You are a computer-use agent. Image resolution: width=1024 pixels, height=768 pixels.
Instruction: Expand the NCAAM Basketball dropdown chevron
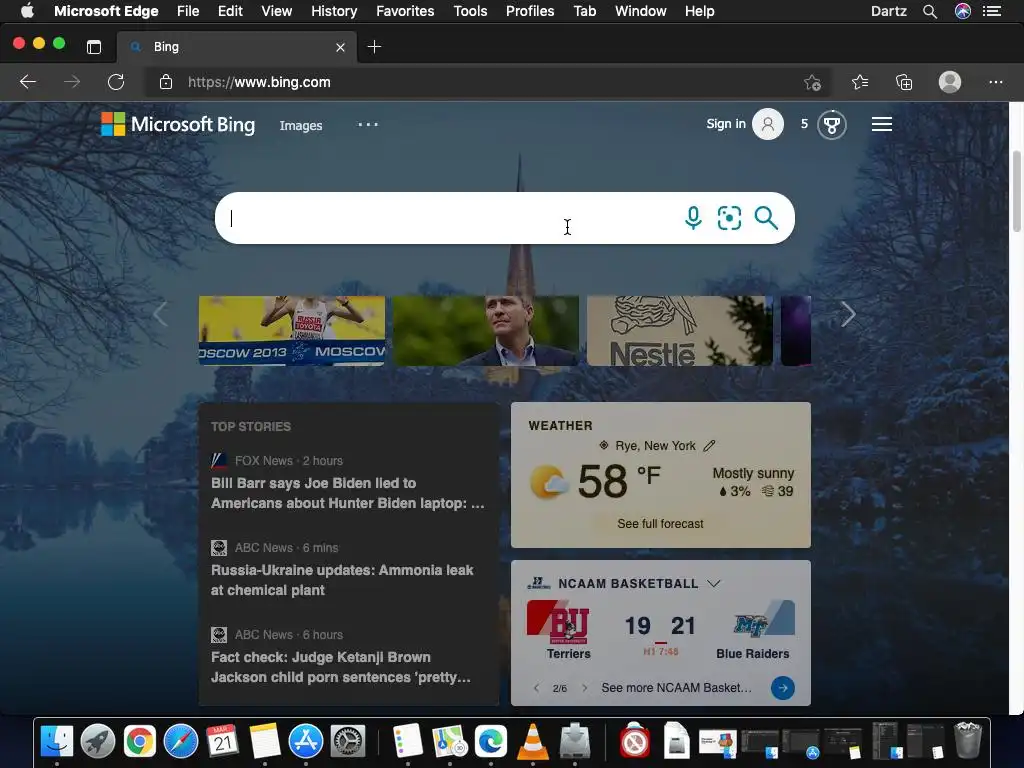click(714, 583)
